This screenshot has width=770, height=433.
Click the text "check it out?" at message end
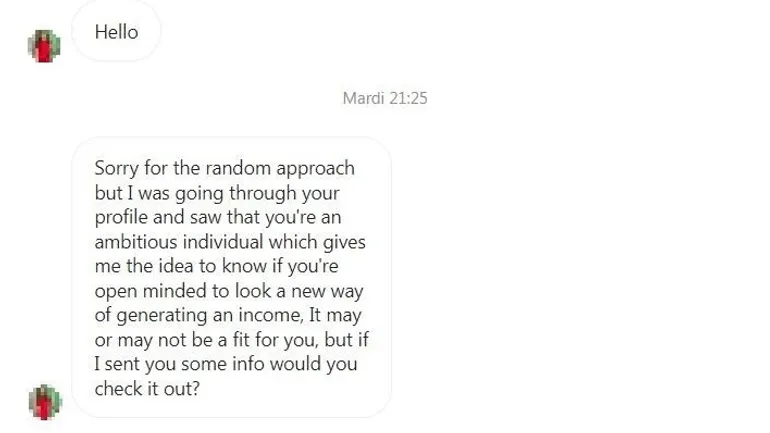point(147,388)
